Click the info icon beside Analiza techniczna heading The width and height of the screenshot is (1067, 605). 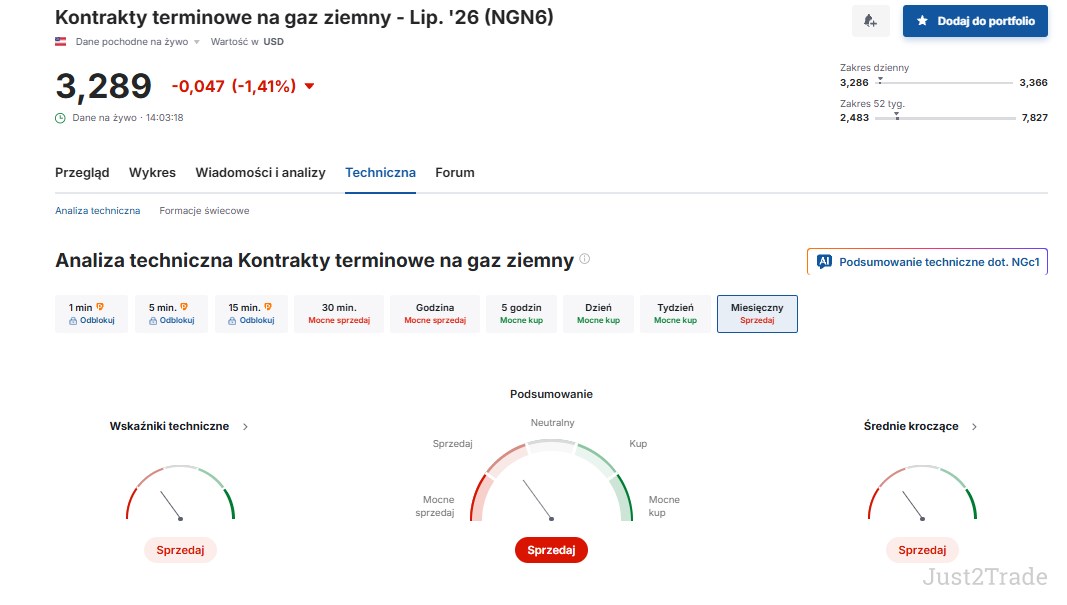[585, 259]
